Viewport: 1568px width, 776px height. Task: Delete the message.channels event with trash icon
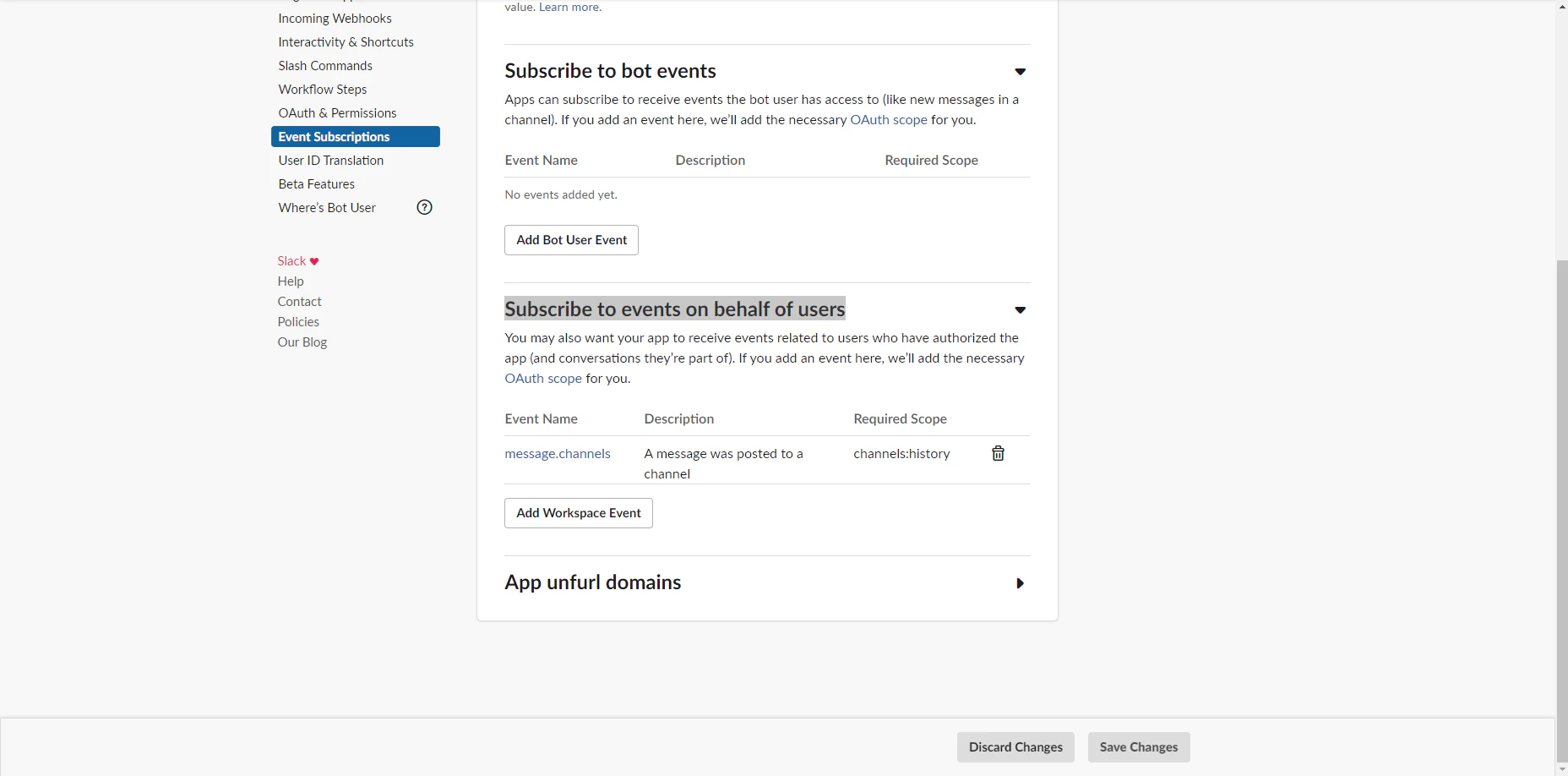[x=998, y=454]
